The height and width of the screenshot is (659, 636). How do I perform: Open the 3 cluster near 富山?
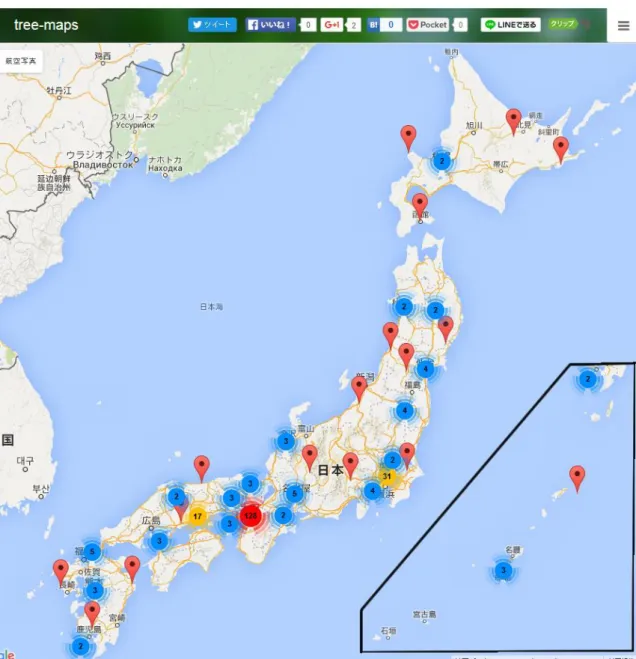[286, 441]
